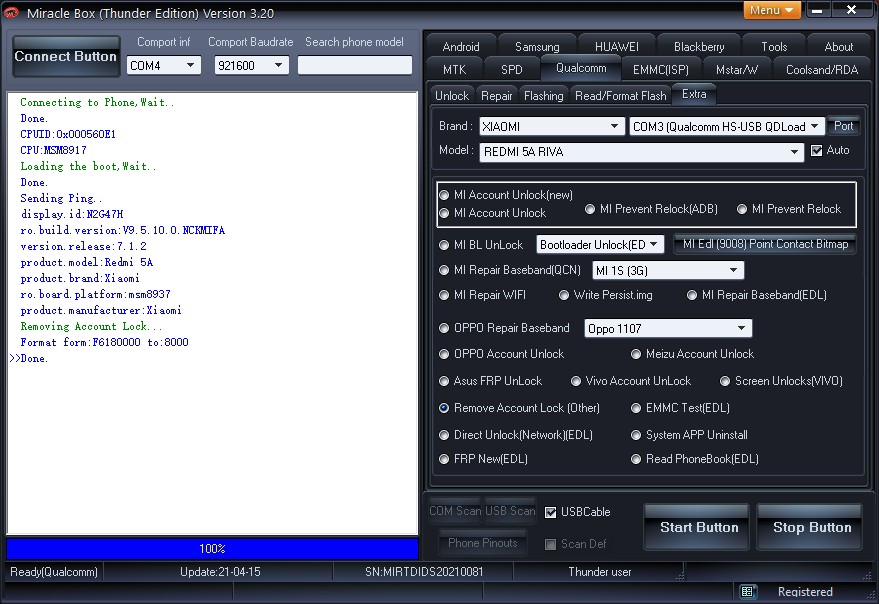Image resolution: width=879 pixels, height=604 pixels.
Task: Focus the Search phone model field
Action: click(x=354, y=65)
